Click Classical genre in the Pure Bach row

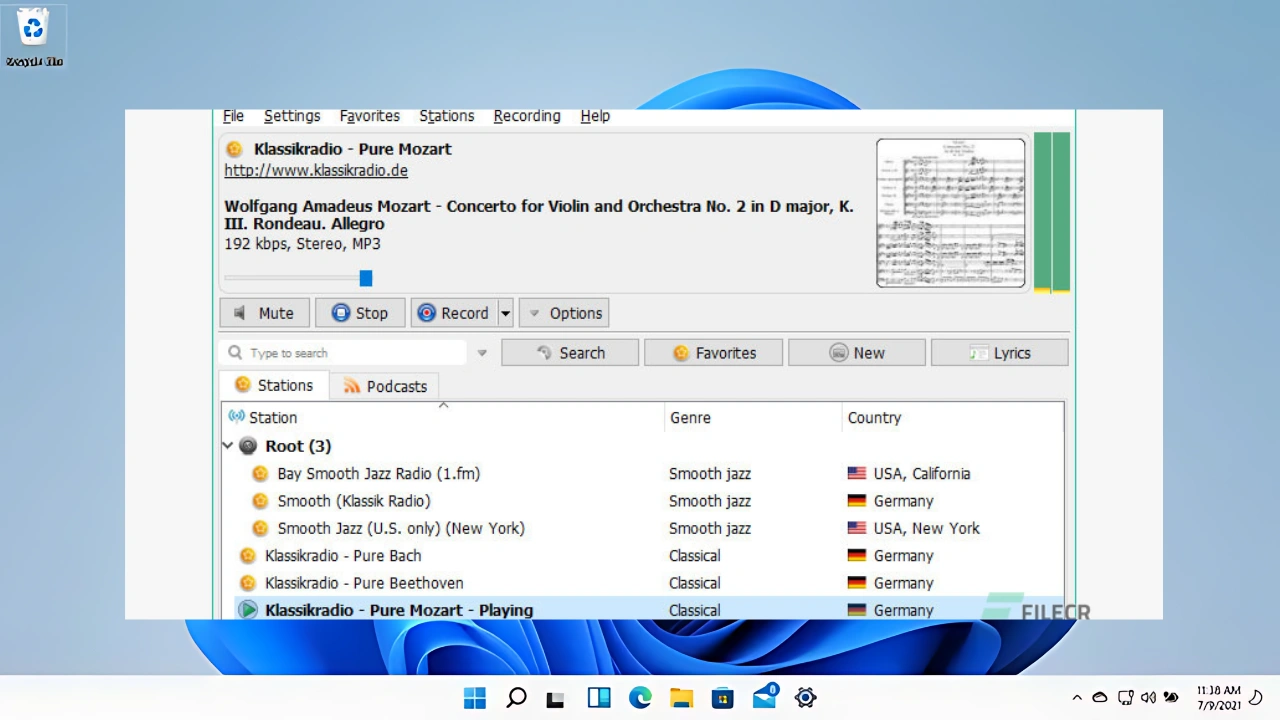click(x=694, y=556)
